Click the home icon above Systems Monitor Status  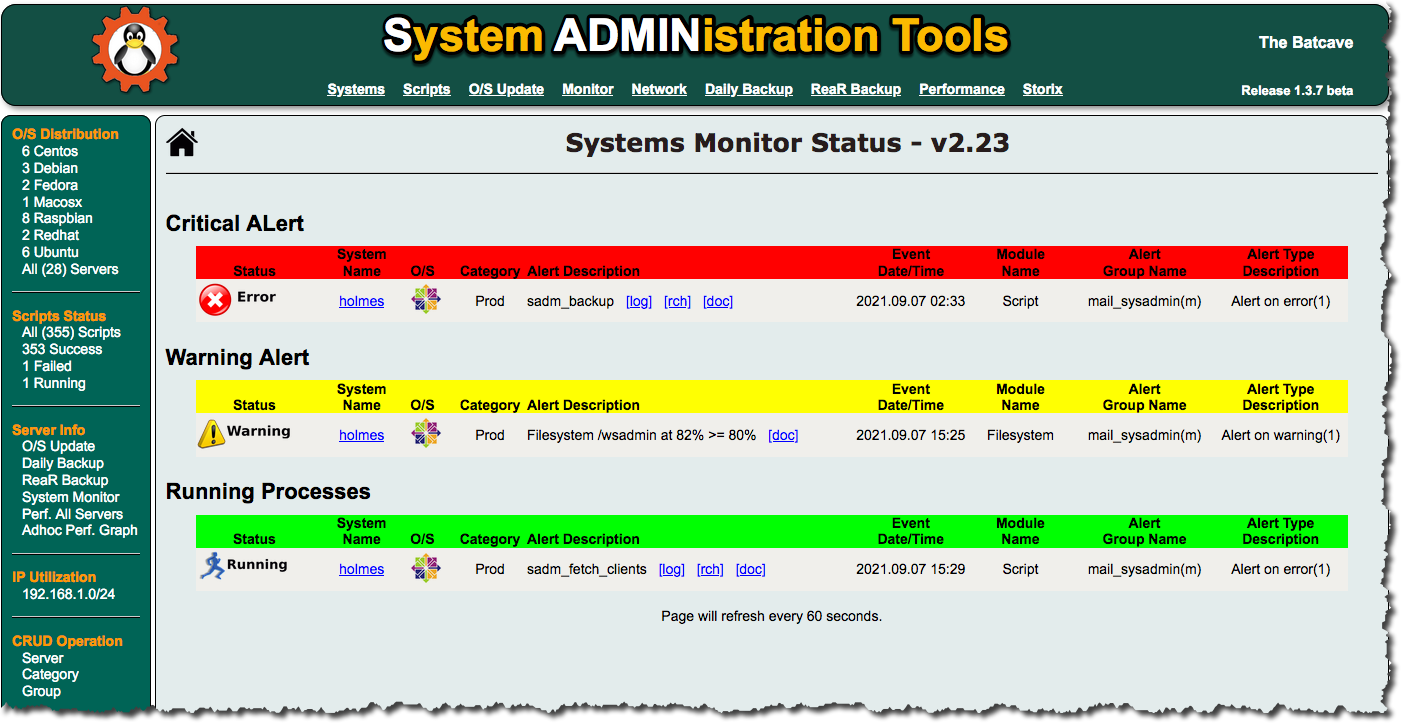pos(182,142)
